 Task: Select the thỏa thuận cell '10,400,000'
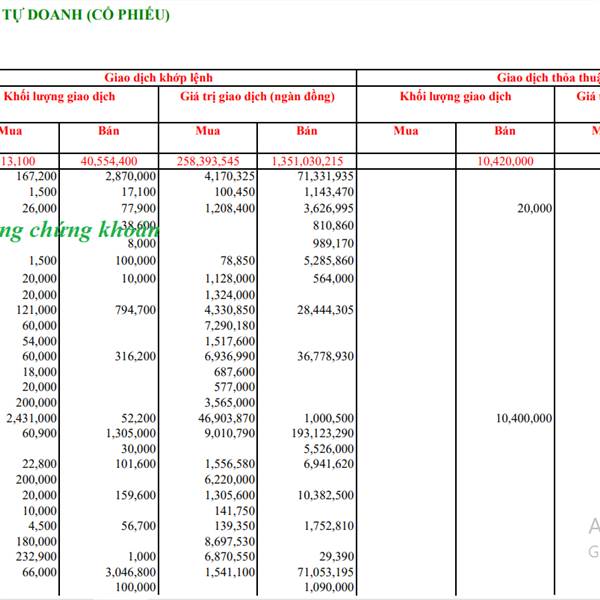(524, 418)
